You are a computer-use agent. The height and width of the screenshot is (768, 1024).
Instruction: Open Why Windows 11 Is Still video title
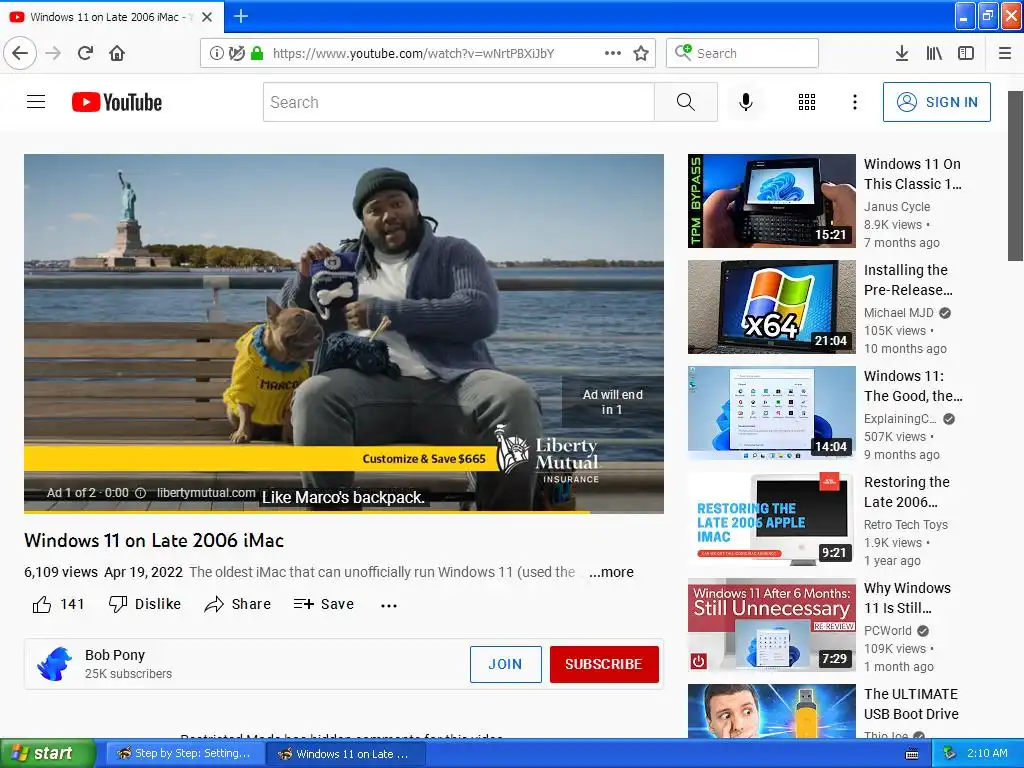click(x=907, y=598)
